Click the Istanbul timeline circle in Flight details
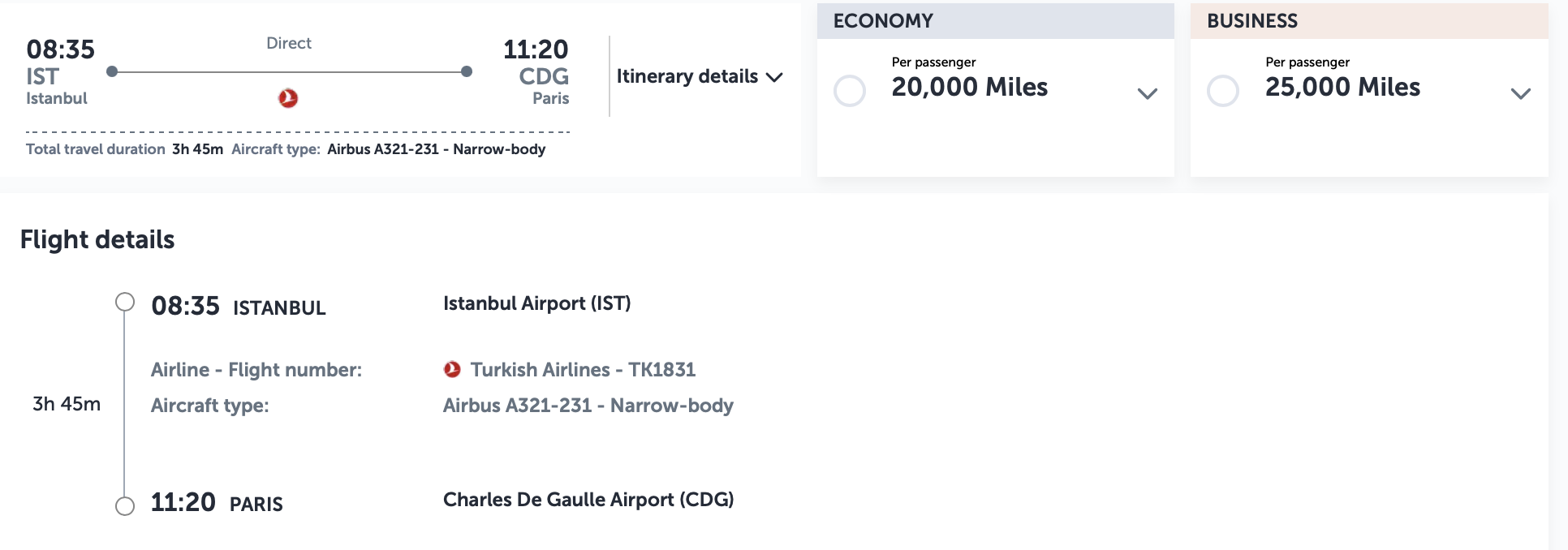The image size is (1568, 550). pos(124,301)
